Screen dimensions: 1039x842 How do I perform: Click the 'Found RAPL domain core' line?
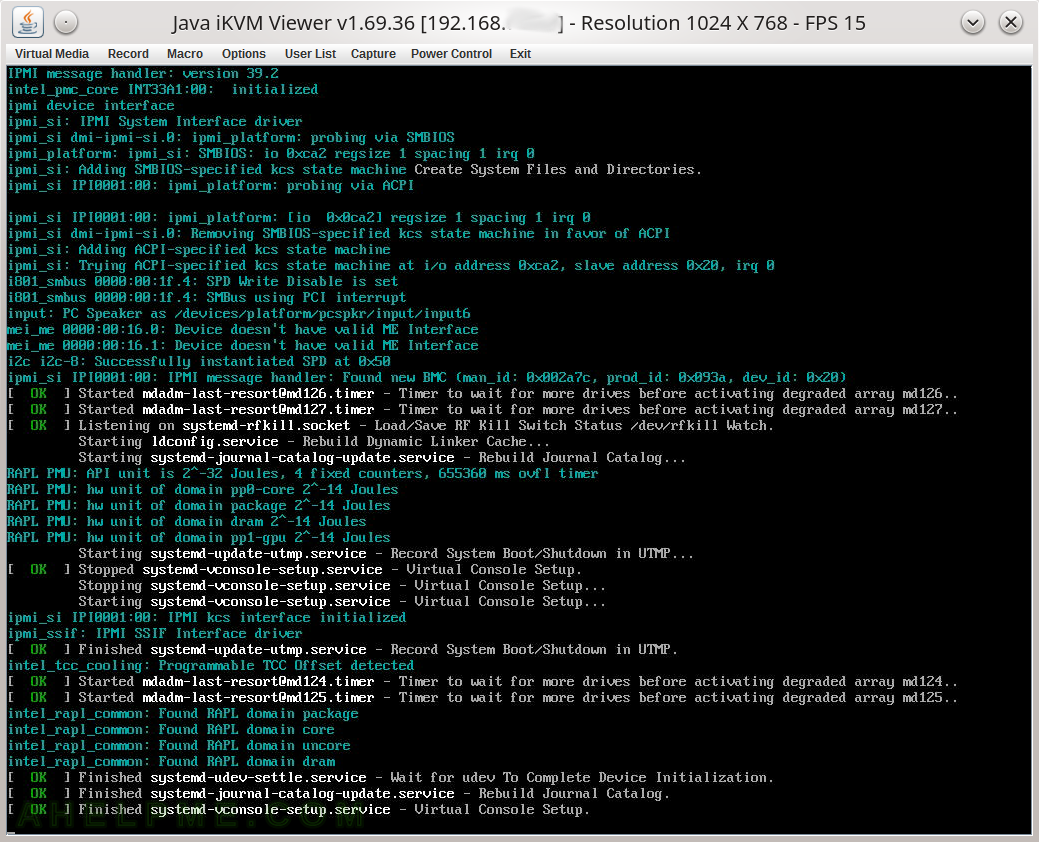(171, 729)
